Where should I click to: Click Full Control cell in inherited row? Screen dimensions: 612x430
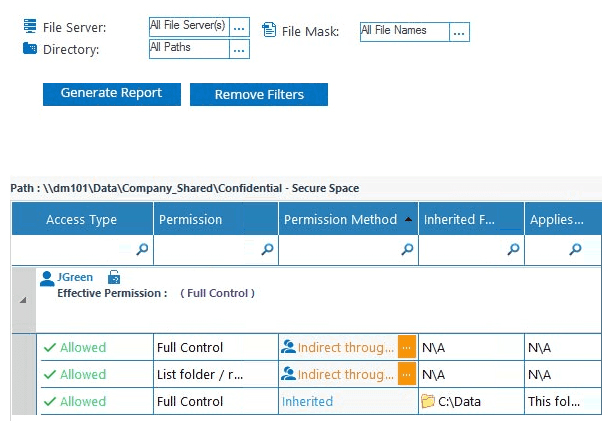215,401
